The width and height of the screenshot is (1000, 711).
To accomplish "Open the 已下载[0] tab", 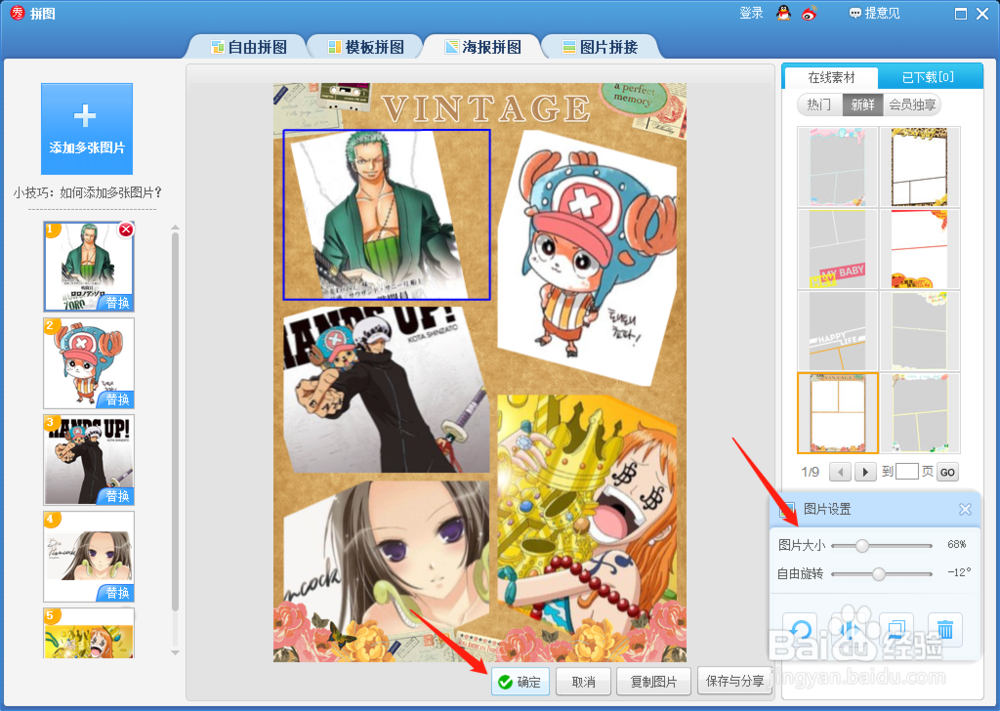I will point(929,78).
